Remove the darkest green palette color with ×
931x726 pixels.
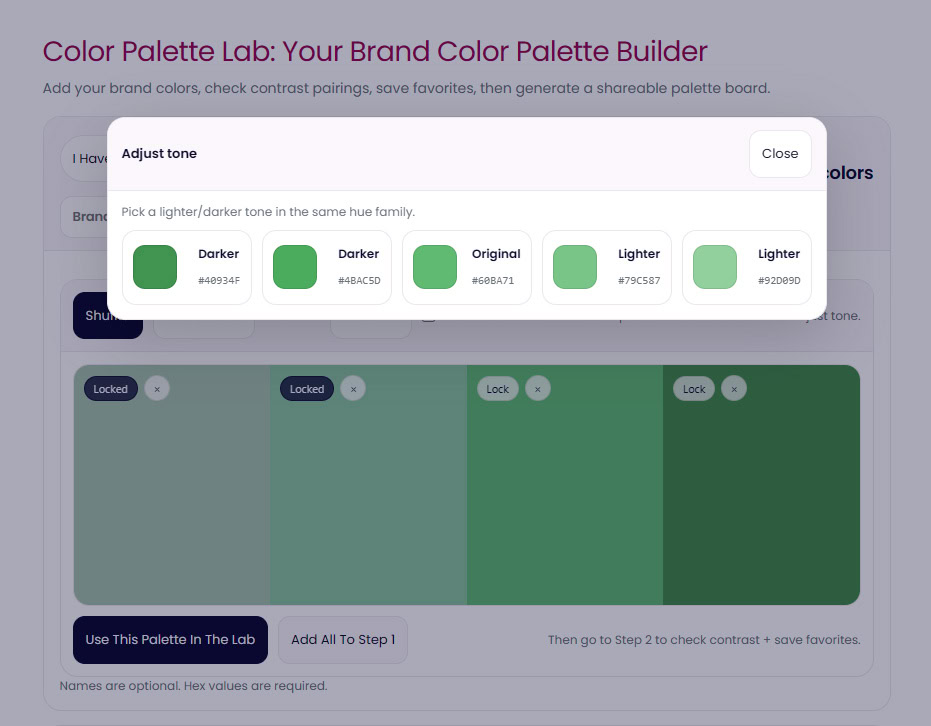pos(734,389)
